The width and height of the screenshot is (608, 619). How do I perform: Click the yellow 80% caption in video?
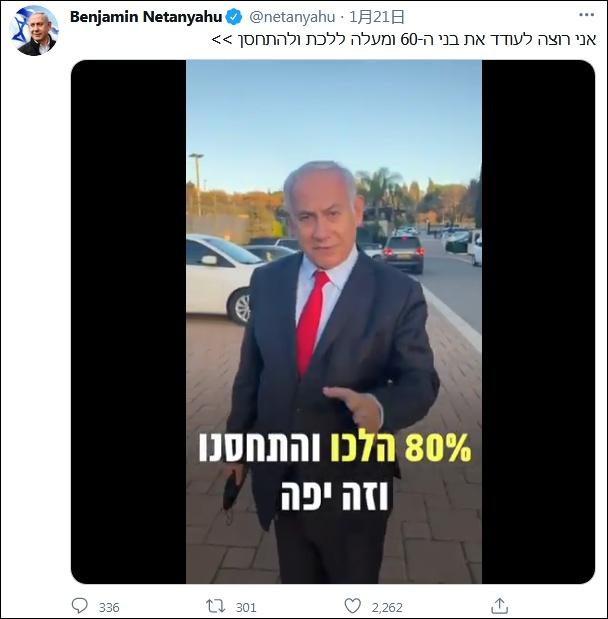[438, 448]
